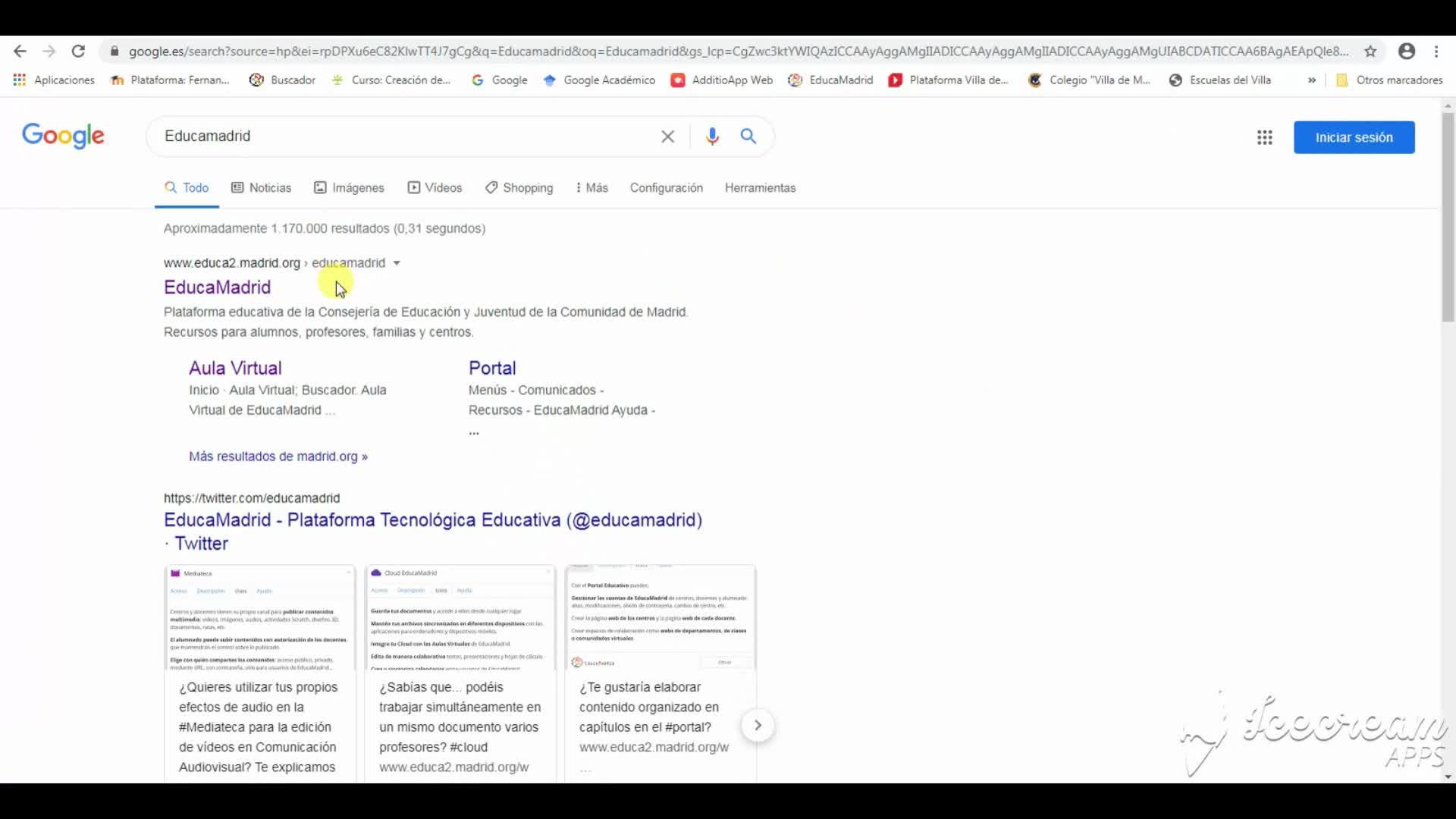This screenshot has width=1456, height=819.
Task: Start voice search with the microphone icon
Action: [712, 136]
